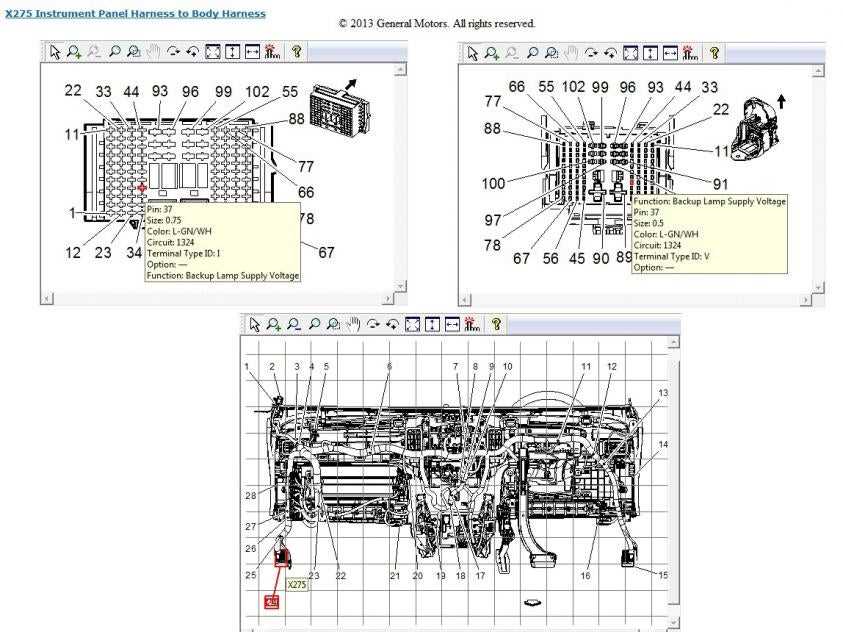Rotate clockwise in left connector viewer
Screen dimensions: 843x632
click(173, 52)
